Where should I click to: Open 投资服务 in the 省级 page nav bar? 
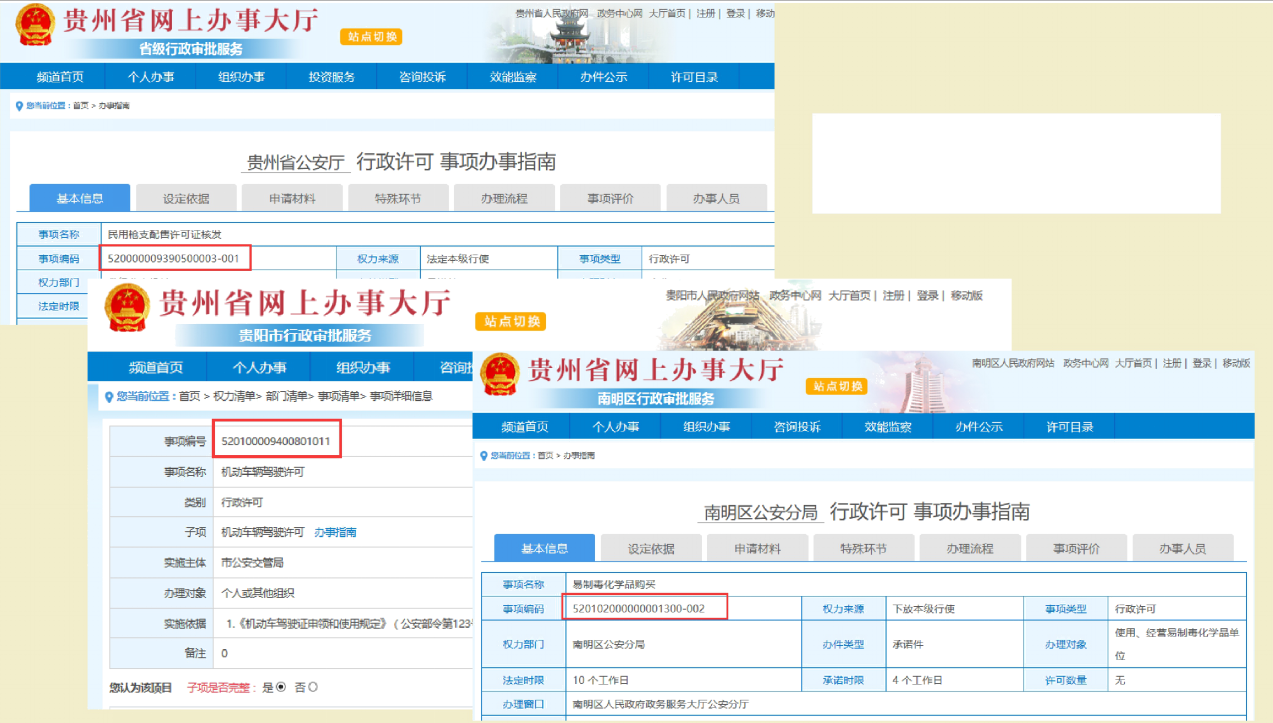tap(332, 77)
